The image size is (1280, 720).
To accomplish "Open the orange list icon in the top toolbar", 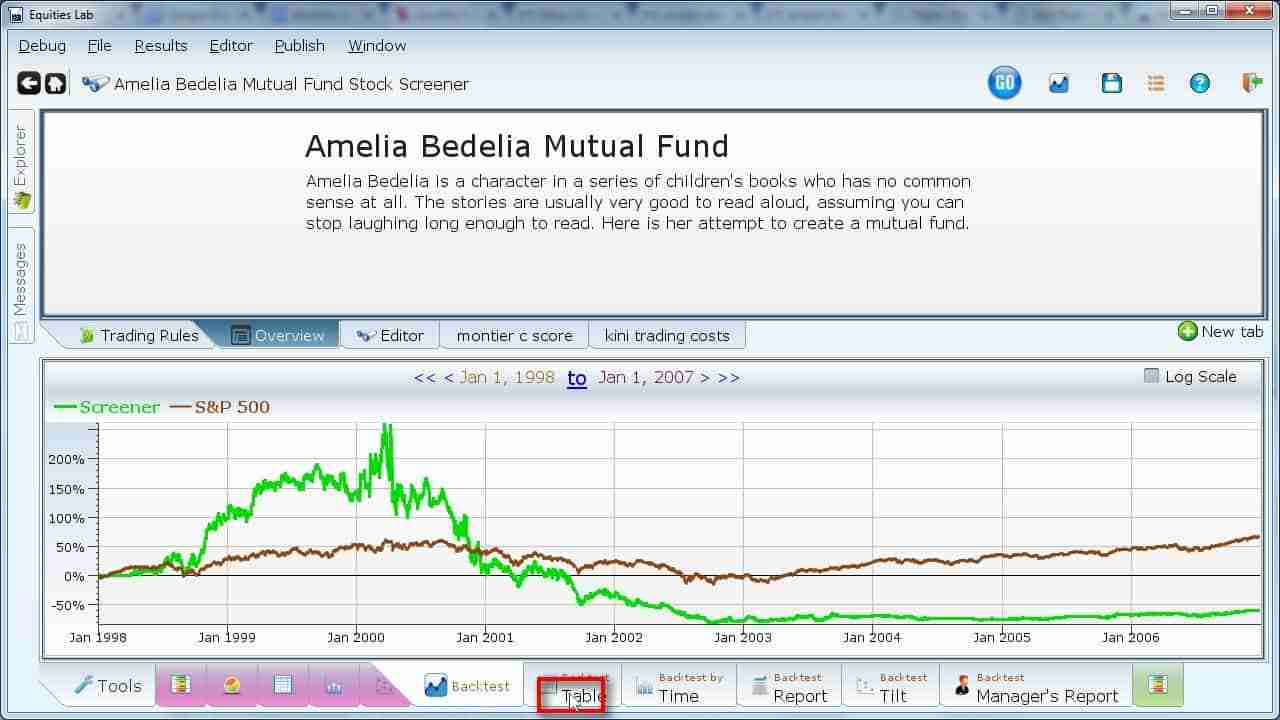I will tap(1156, 84).
